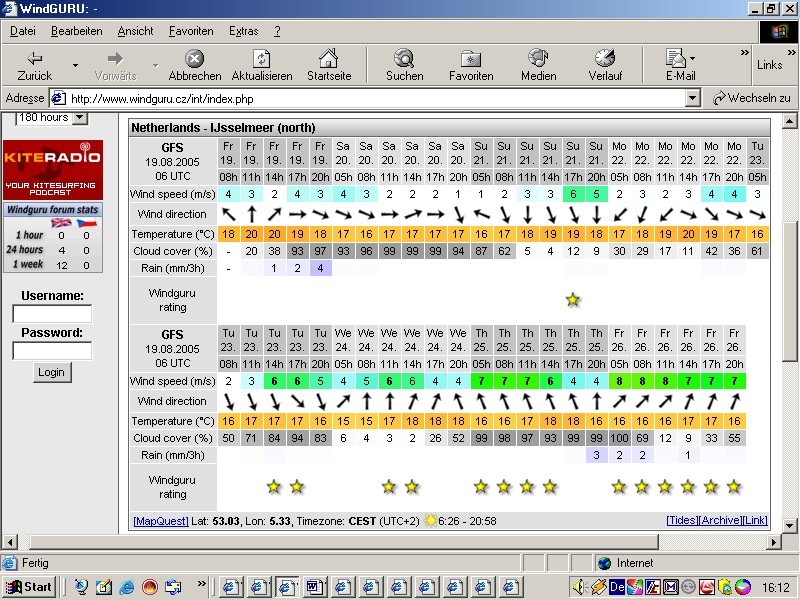Open the Favoriten toolbar icon
Image resolution: width=800 pixels, height=600 pixels.
pos(471,59)
